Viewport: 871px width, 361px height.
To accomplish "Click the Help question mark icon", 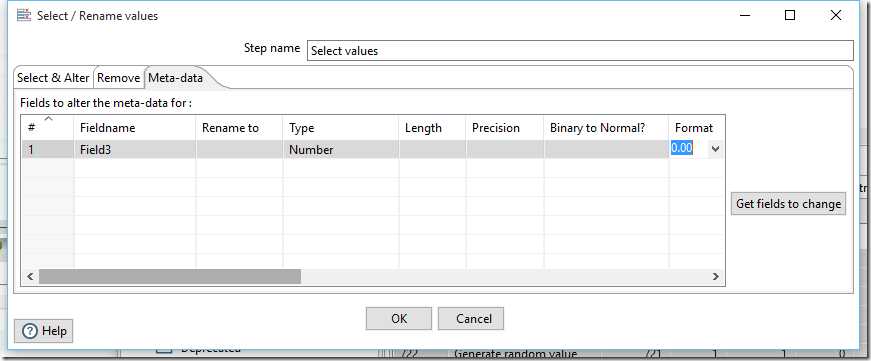I will 31,331.
